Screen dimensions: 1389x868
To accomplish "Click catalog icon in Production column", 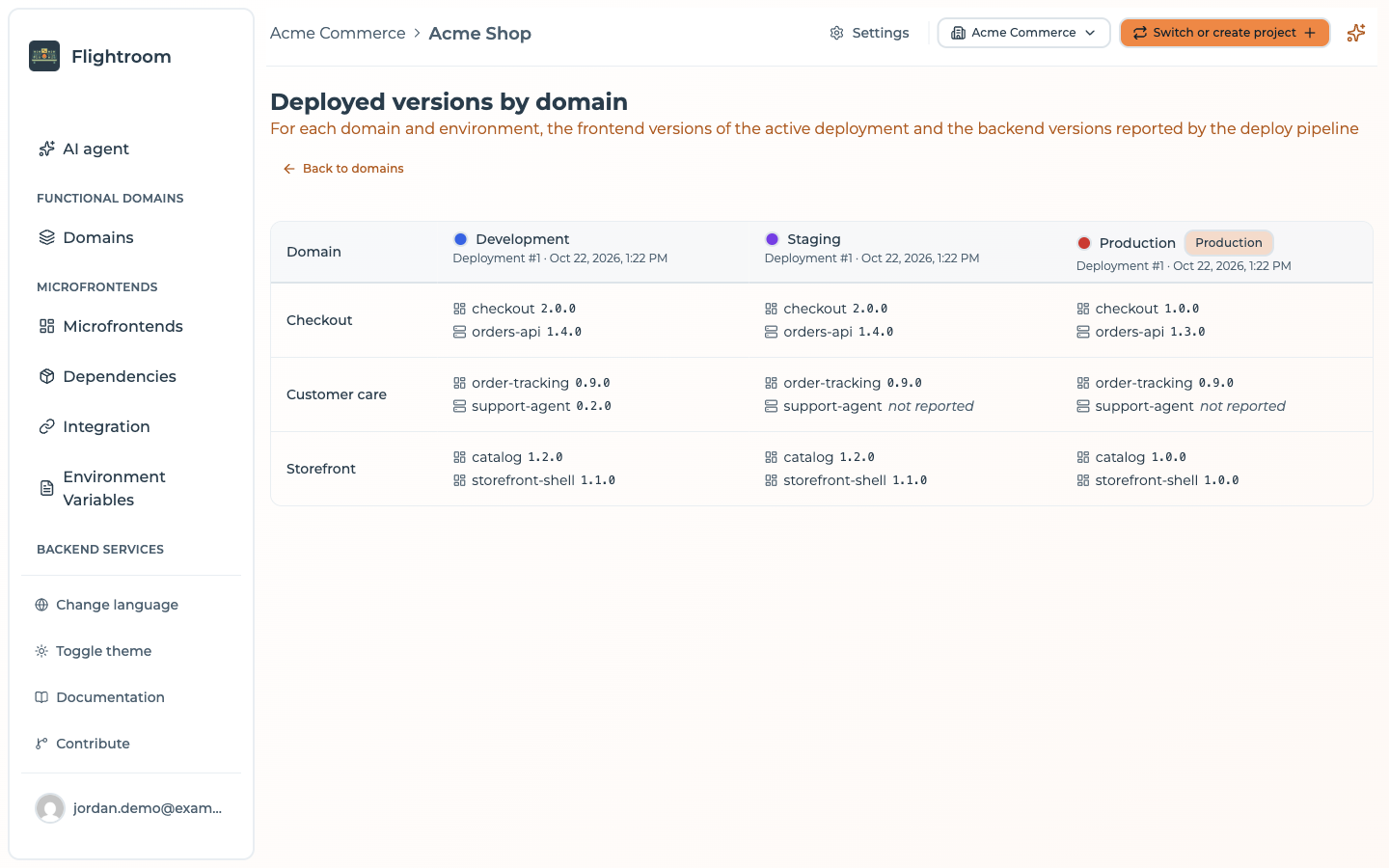I will [x=1082, y=457].
